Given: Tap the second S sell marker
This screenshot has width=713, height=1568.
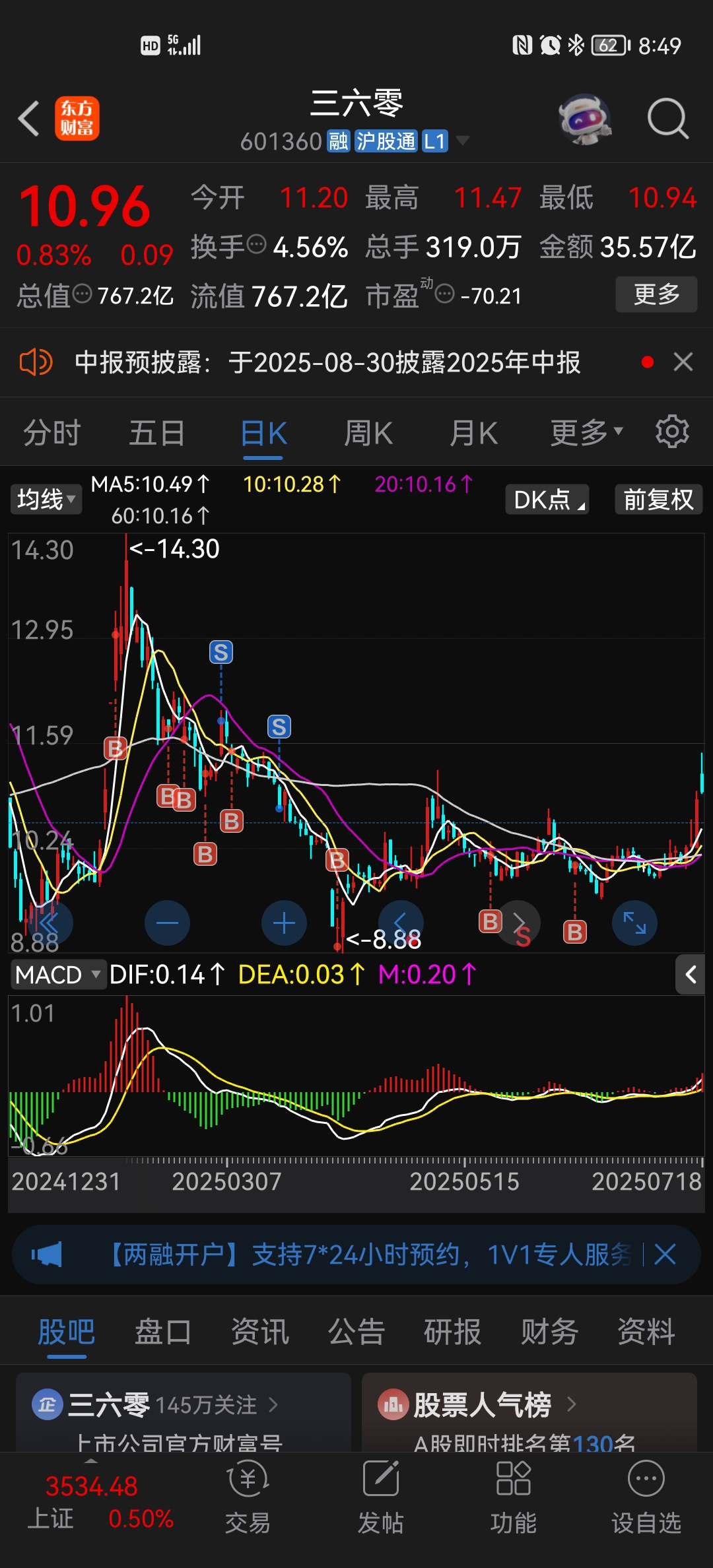Looking at the screenshot, I should 279,727.
